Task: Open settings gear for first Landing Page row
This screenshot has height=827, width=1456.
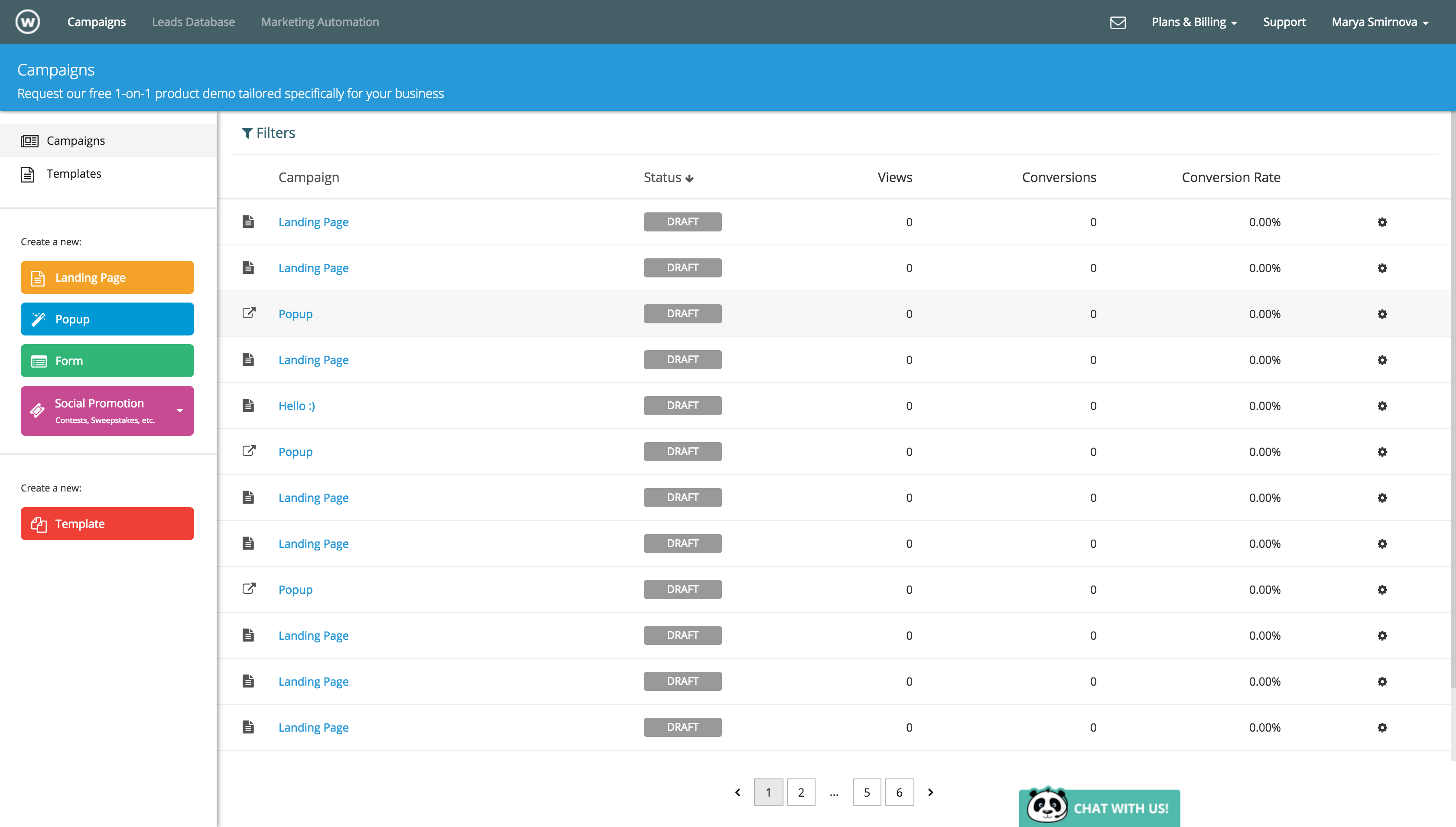Action: (x=1382, y=222)
